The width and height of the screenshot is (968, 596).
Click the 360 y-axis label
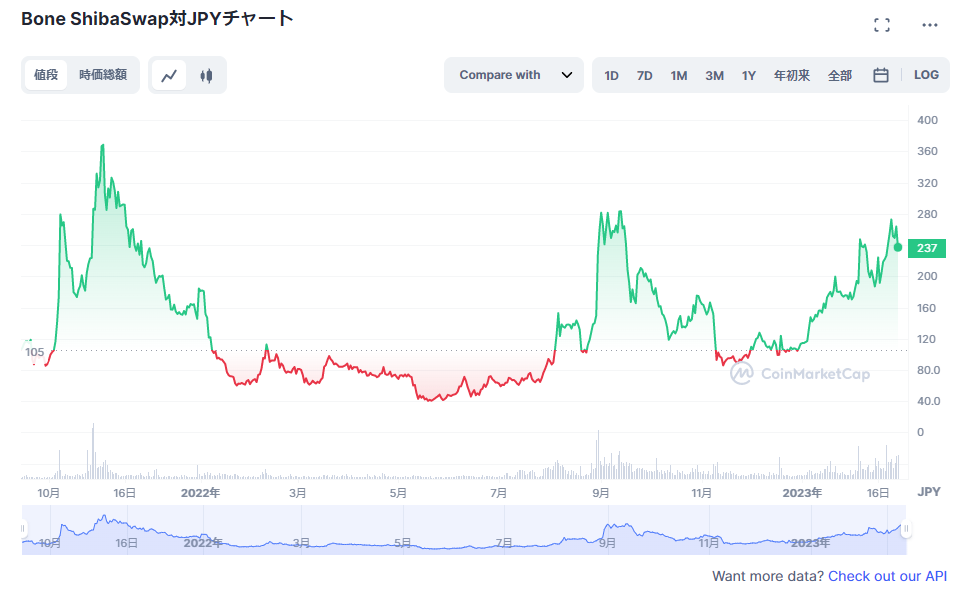click(927, 151)
